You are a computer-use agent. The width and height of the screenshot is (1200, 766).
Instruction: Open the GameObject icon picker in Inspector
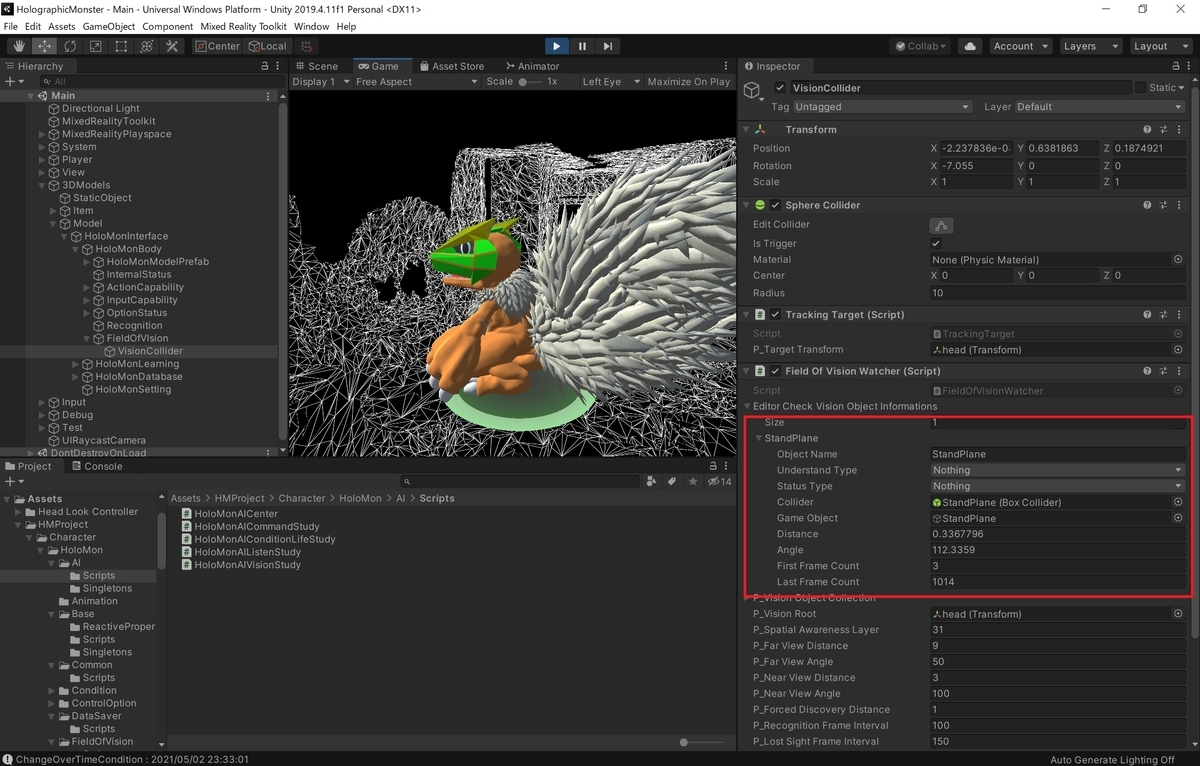pyautogui.click(x=753, y=92)
